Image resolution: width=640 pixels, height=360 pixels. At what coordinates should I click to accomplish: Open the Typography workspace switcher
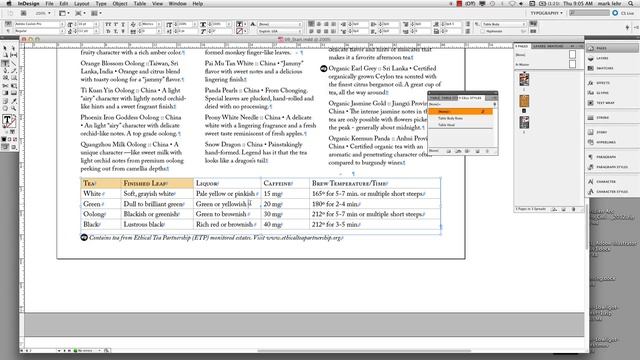point(546,13)
